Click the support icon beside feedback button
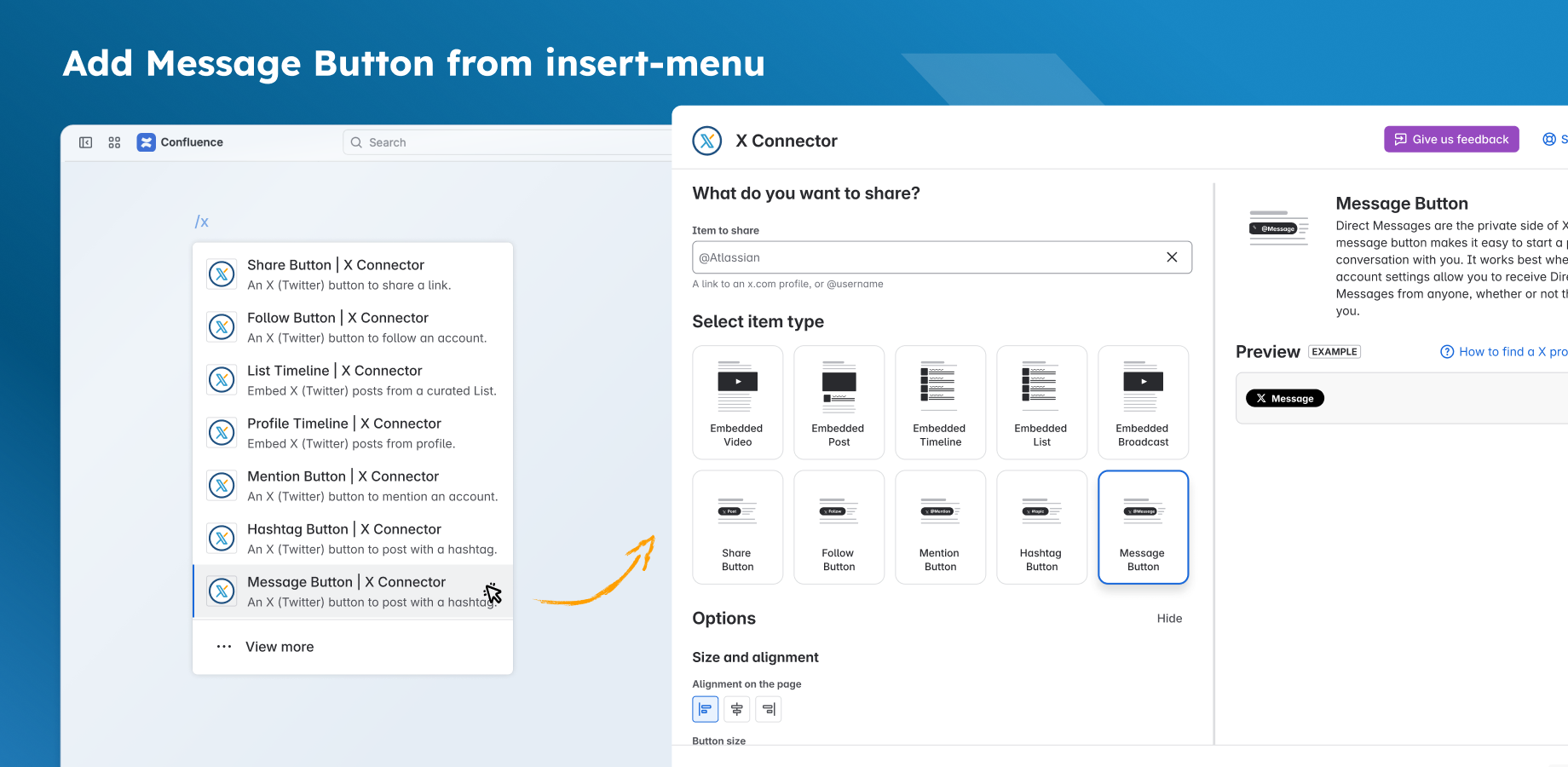 coord(1549,139)
